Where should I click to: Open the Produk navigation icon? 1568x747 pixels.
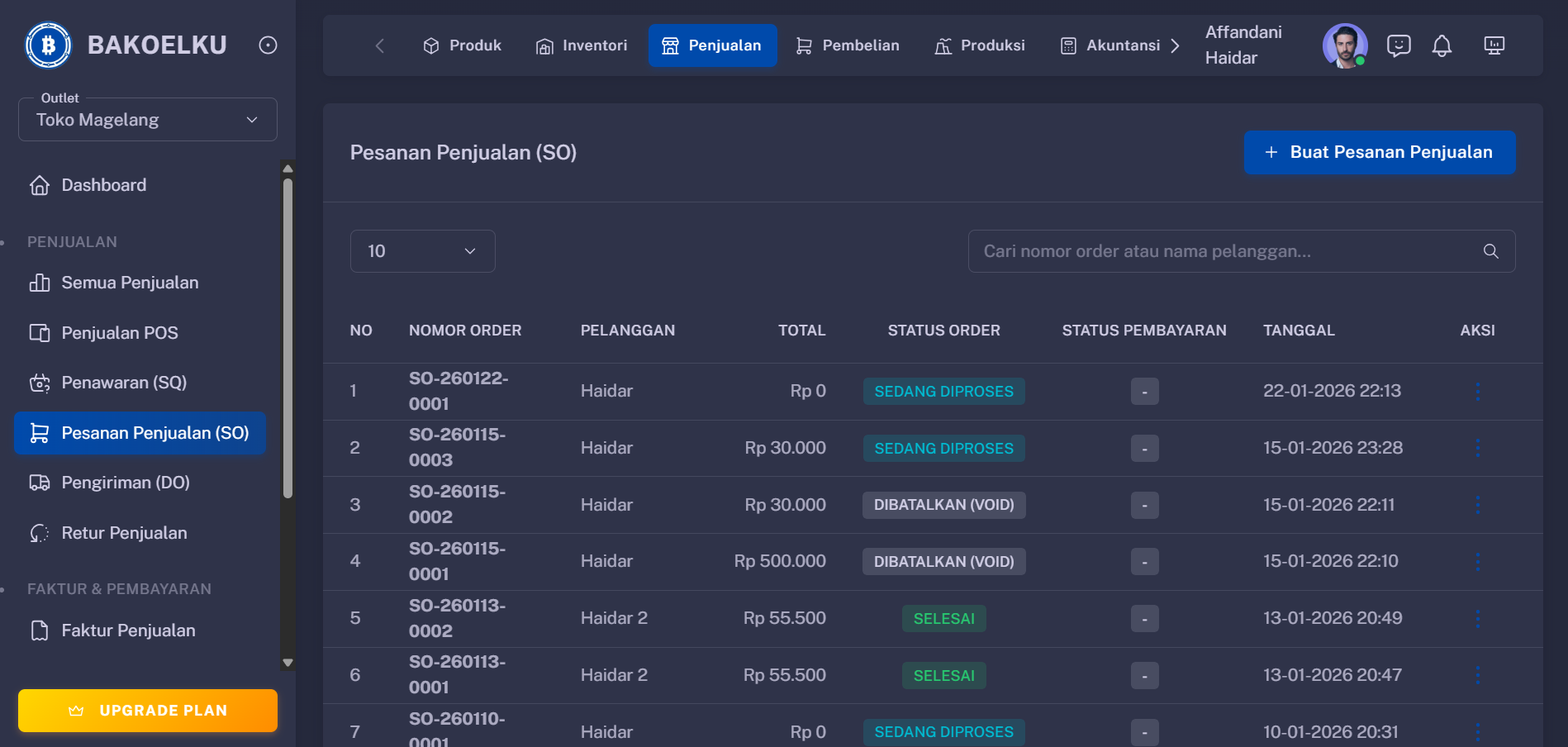(430, 45)
